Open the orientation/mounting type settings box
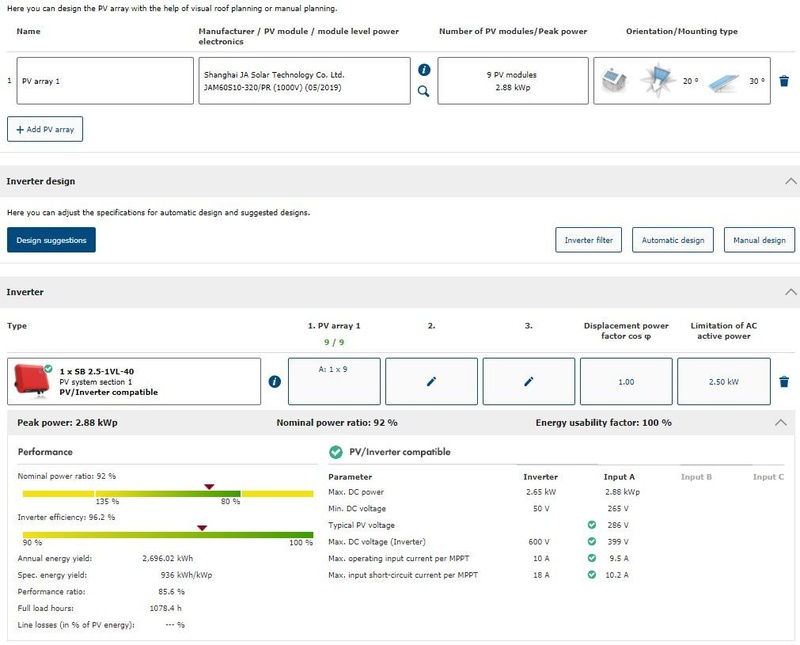Viewport: 800px width, 645px height. point(682,81)
